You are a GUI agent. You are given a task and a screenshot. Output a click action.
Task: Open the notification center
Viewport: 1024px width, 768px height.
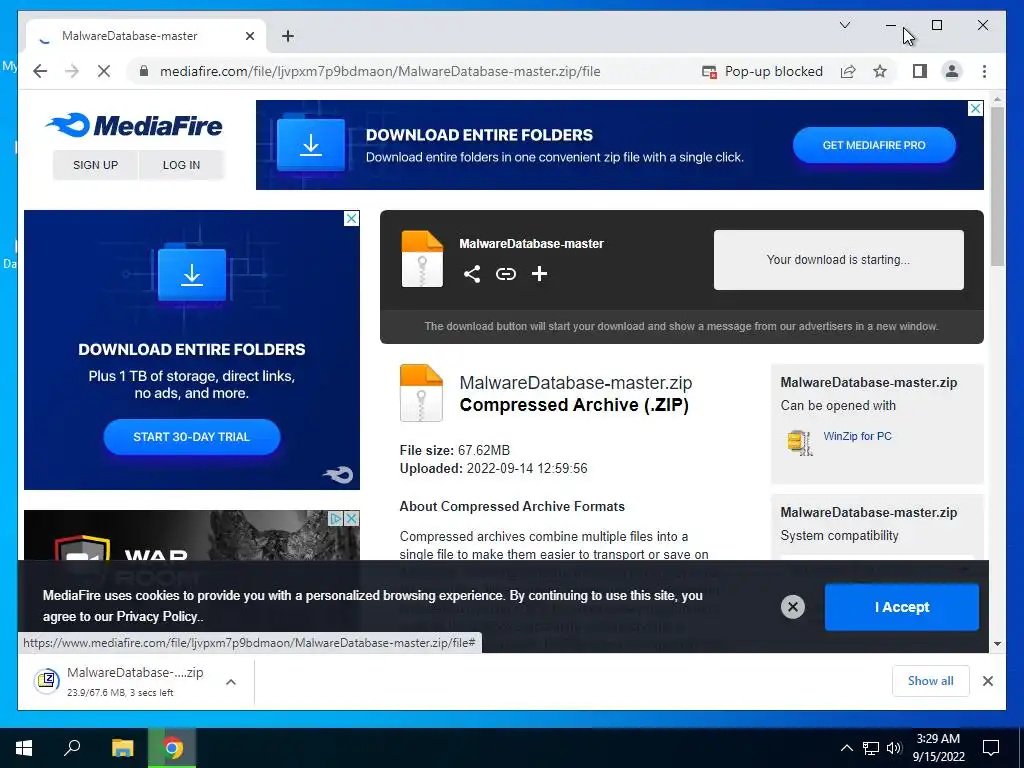(991, 748)
